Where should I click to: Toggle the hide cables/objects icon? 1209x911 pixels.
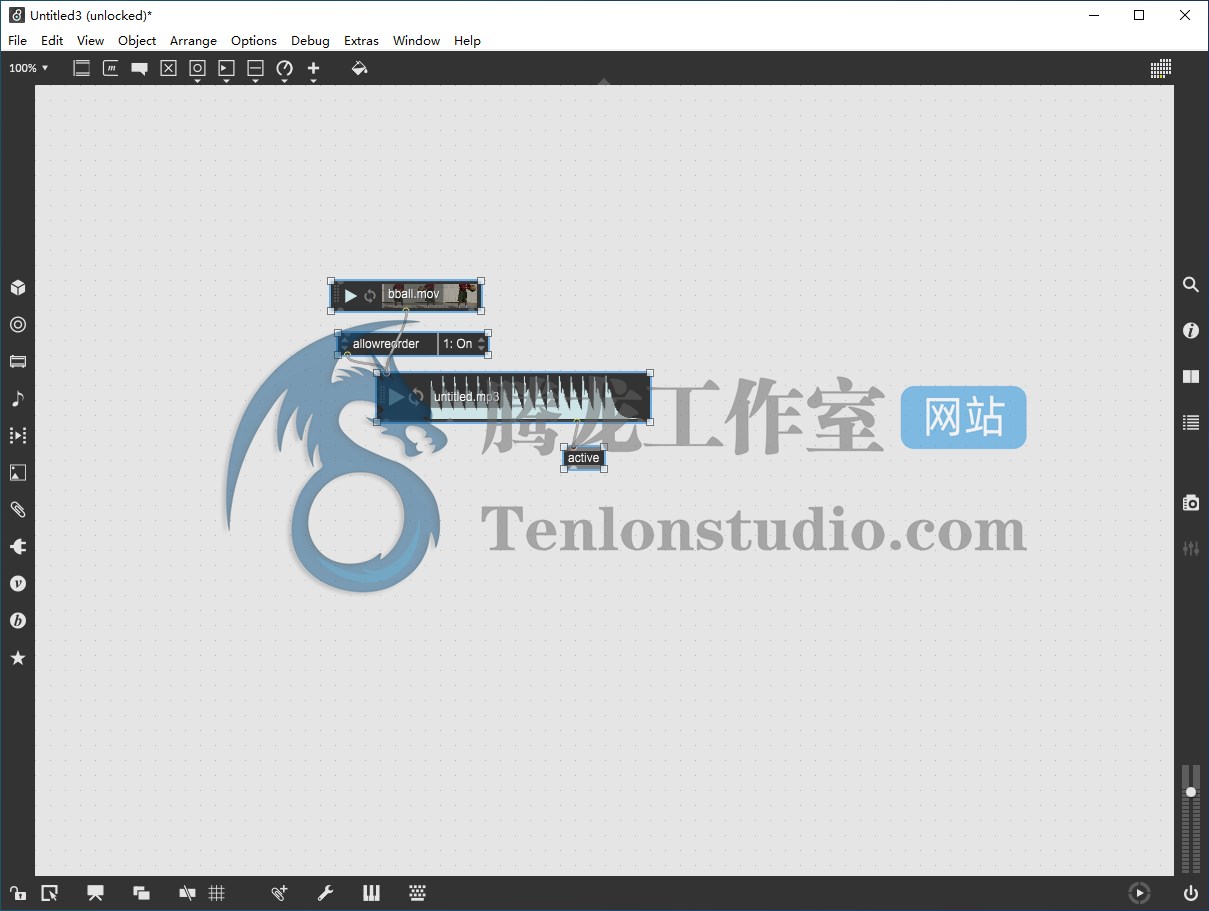pyautogui.click(x=187, y=893)
